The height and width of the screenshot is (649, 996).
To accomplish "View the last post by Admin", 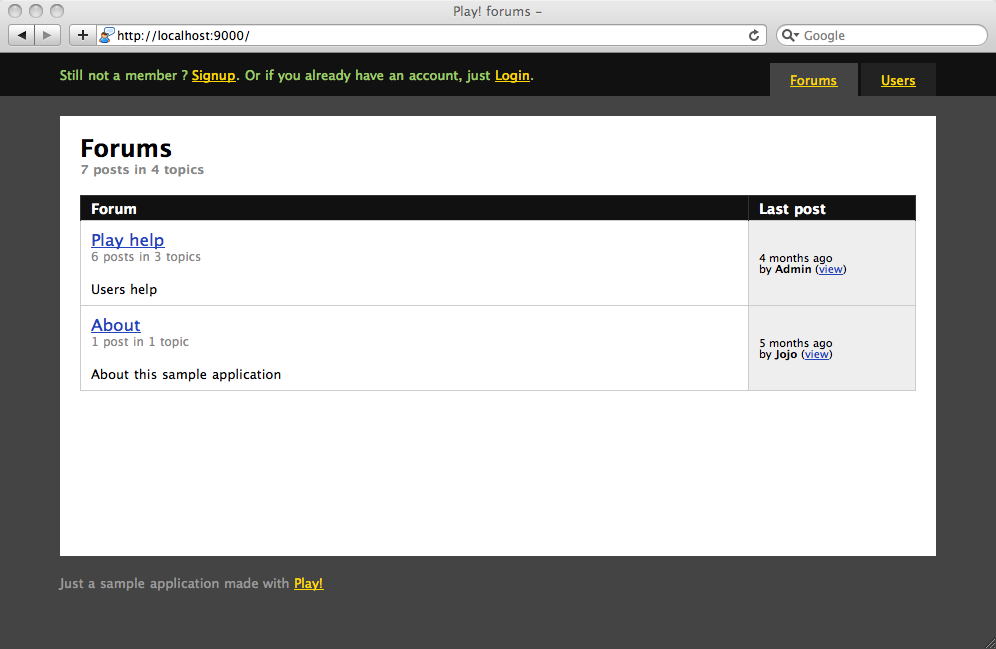I will 830,269.
